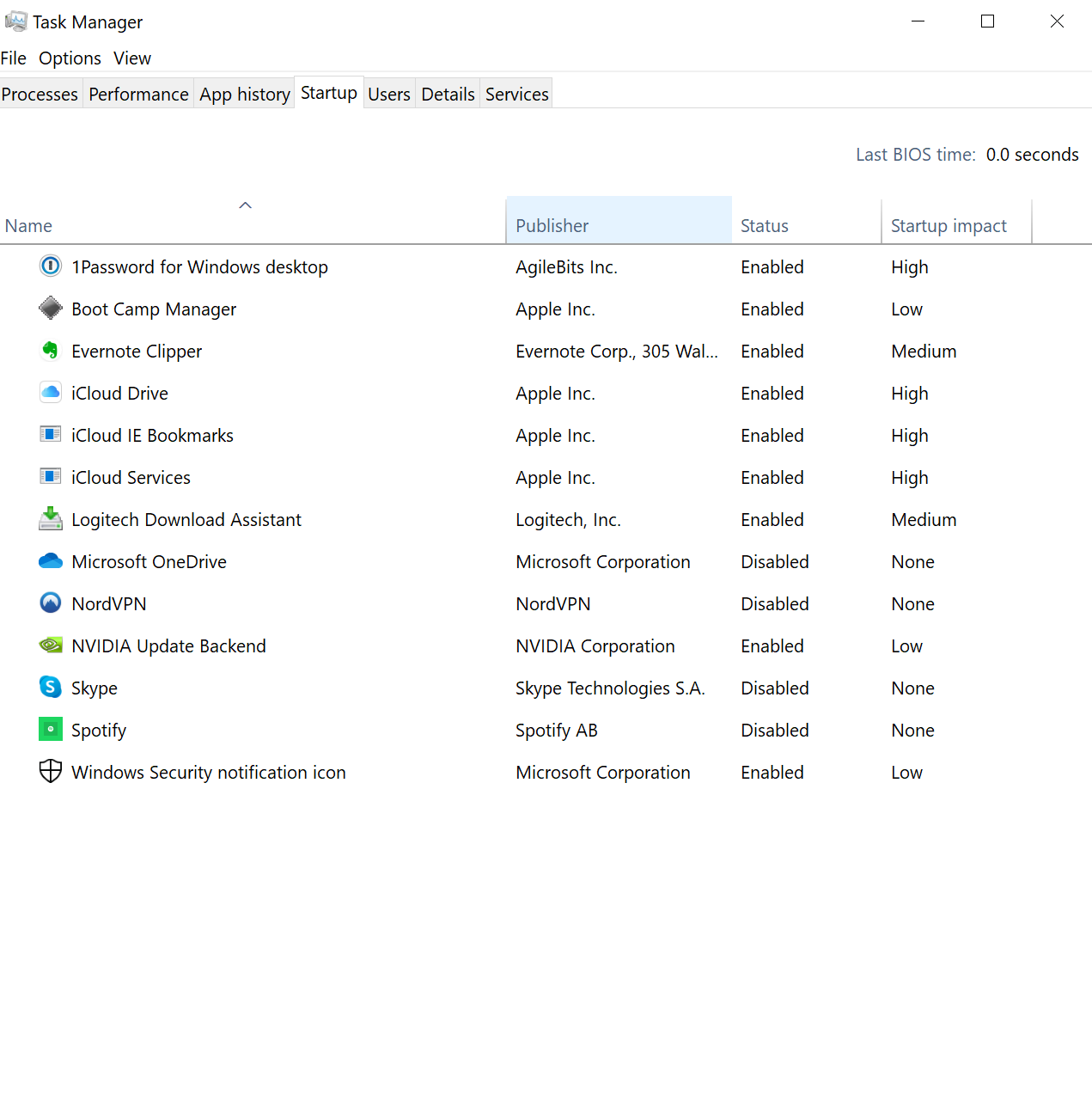1092x1101 pixels.
Task: Select the Evernote Clipper elephant icon
Action: (x=51, y=351)
